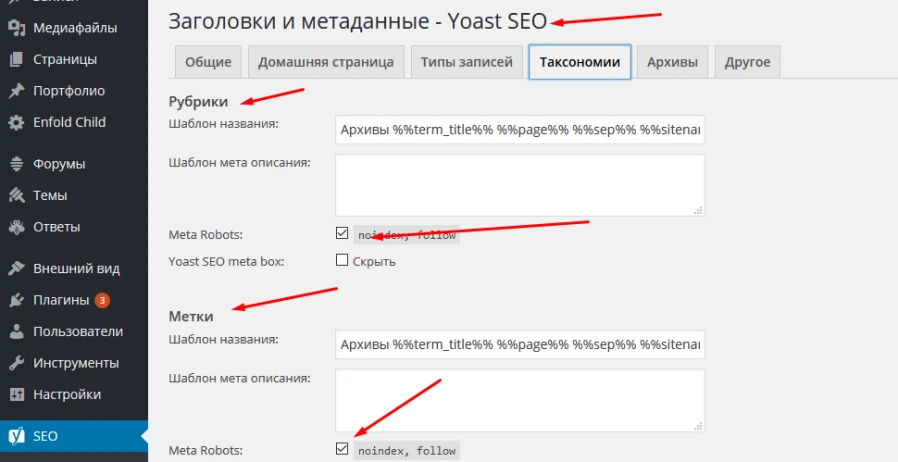
Task: Click the Meta Robots label under Метки
Action: (x=206, y=451)
